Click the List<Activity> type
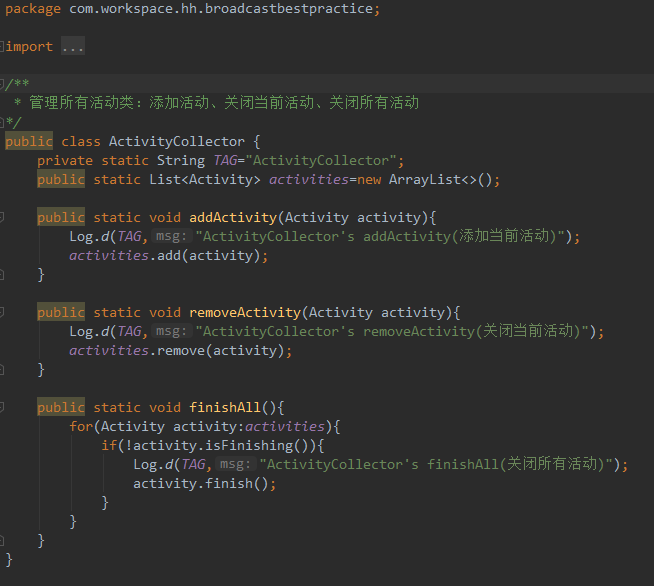This screenshot has width=654, height=586. click(205, 179)
